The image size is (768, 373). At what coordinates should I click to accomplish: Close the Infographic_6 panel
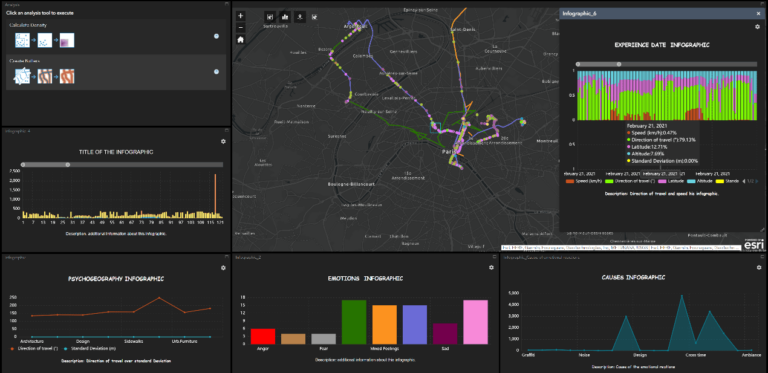[758, 14]
